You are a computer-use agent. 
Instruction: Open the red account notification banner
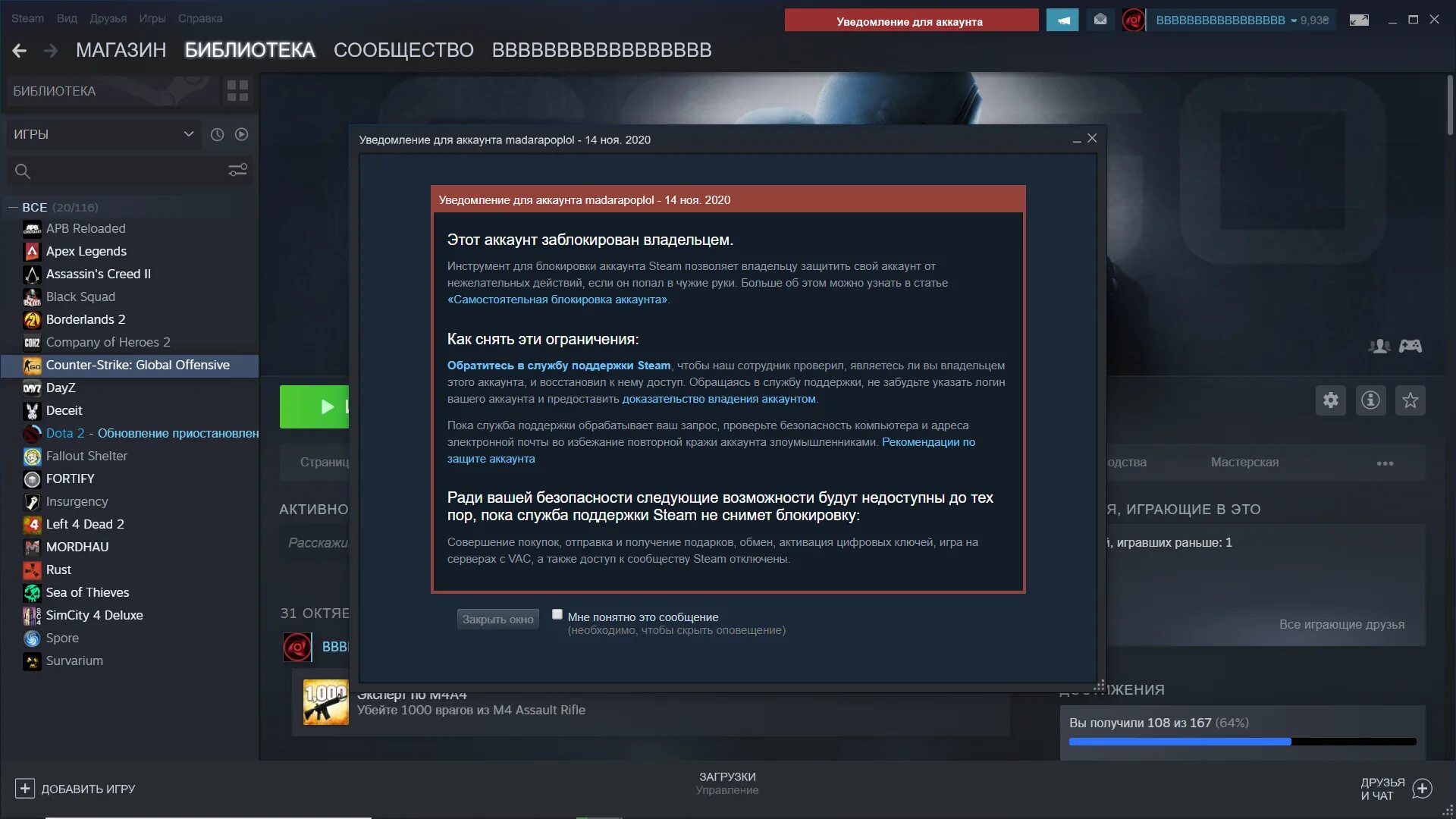[912, 20]
